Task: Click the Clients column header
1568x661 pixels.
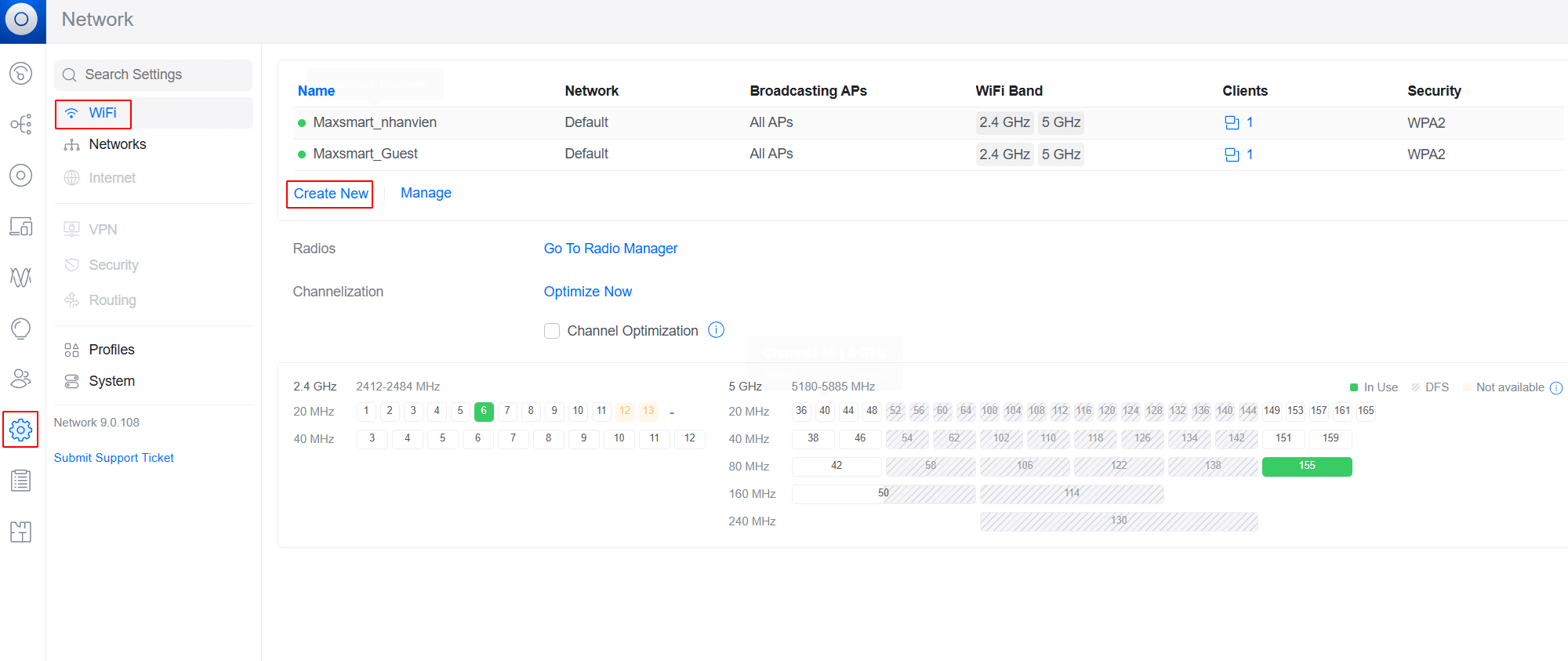Action: click(1245, 91)
